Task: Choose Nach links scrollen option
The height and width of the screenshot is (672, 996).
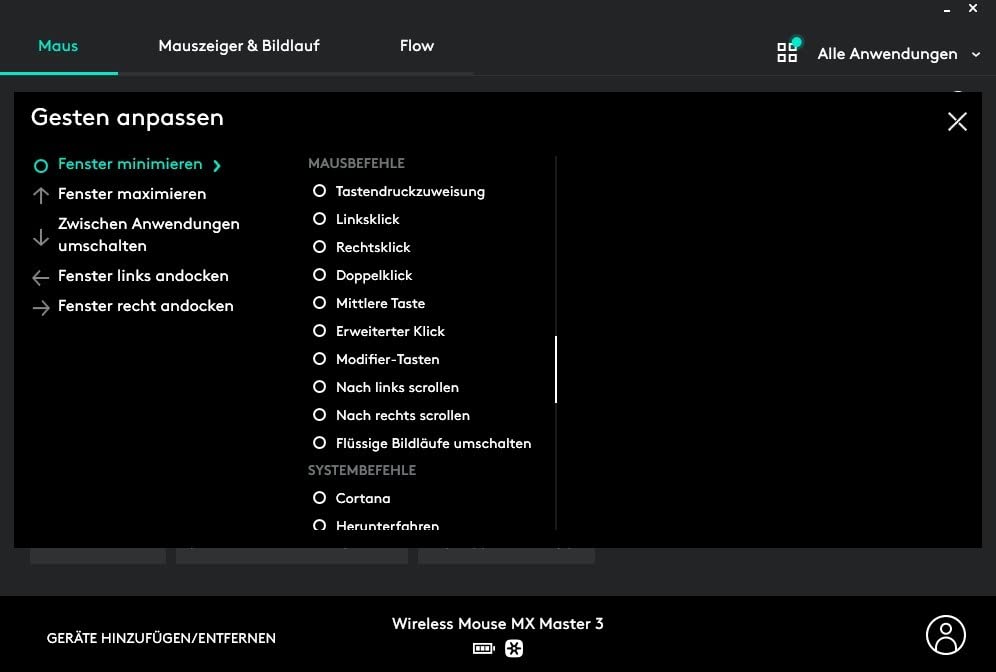Action: point(320,386)
